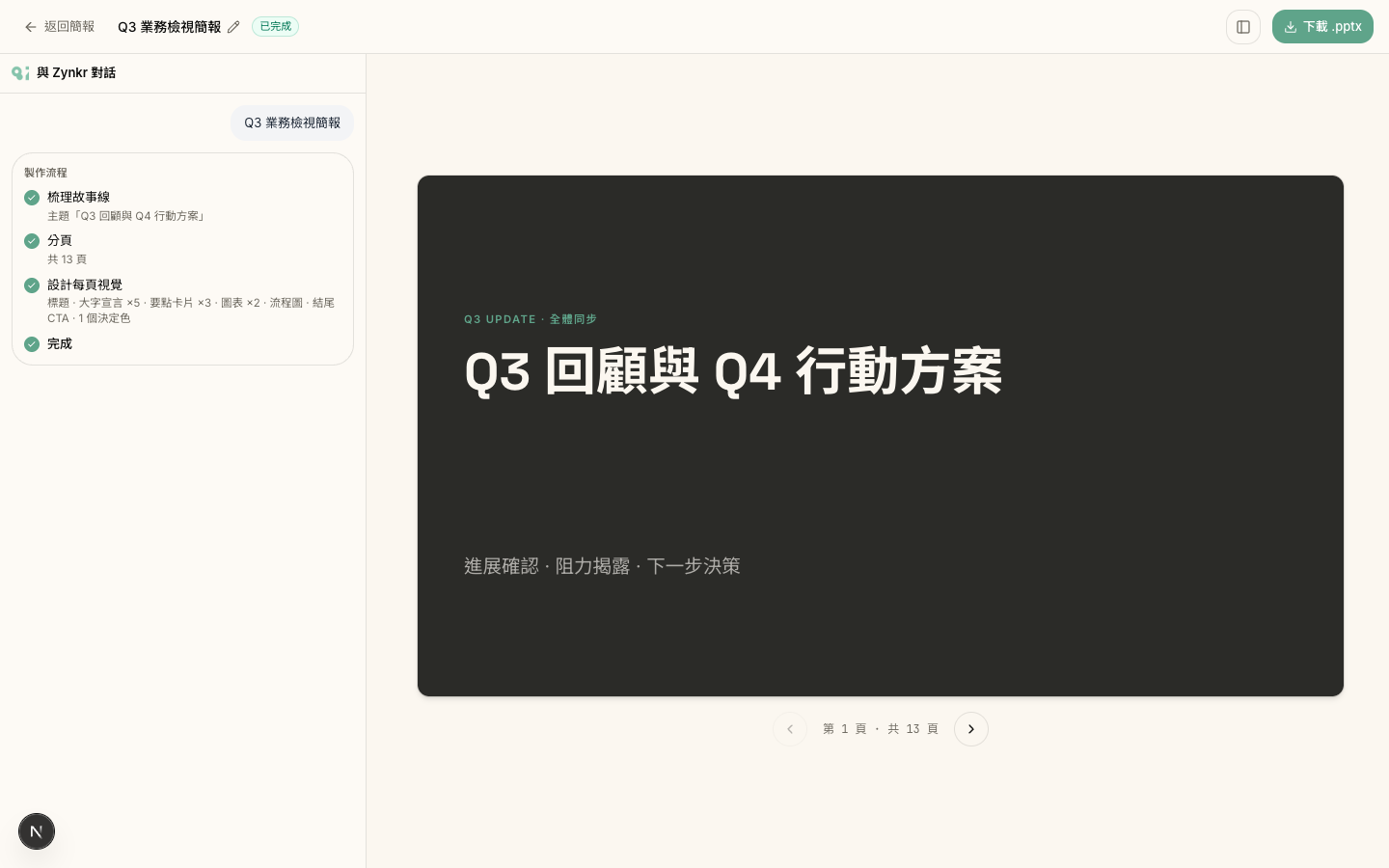This screenshot has height=868, width=1389.
Task: Click the check icon beside 分頁
Action: click(x=32, y=241)
